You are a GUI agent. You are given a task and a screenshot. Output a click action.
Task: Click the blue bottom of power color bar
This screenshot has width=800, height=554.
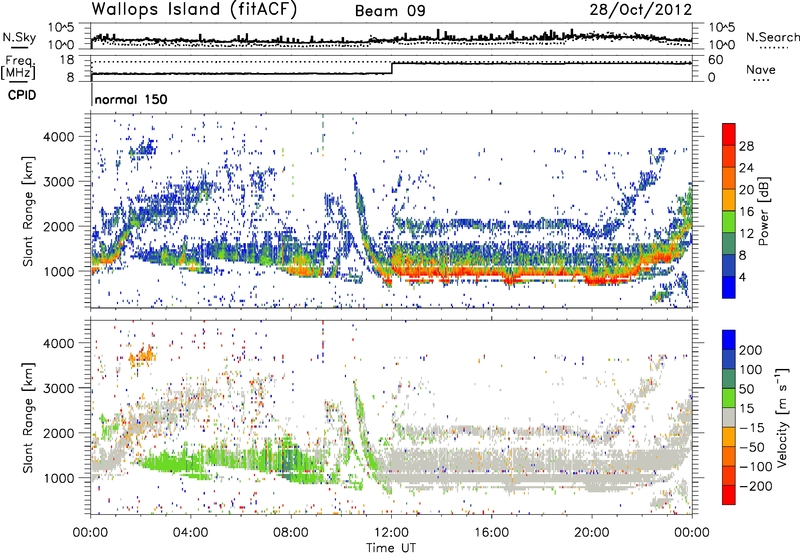tap(729, 287)
